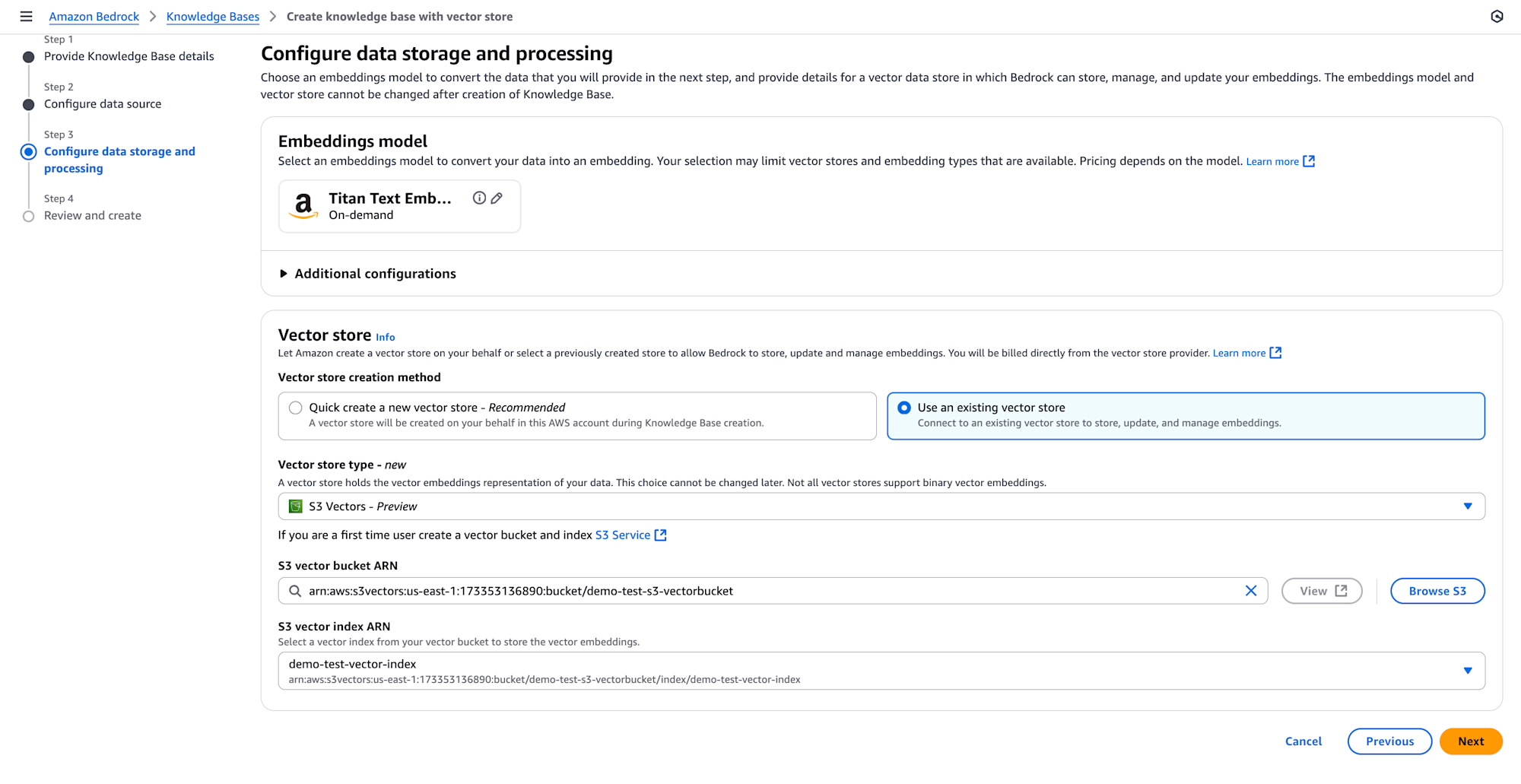Open the hamburger navigation menu
The height and width of the screenshot is (784, 1521).
pos(26,17)
